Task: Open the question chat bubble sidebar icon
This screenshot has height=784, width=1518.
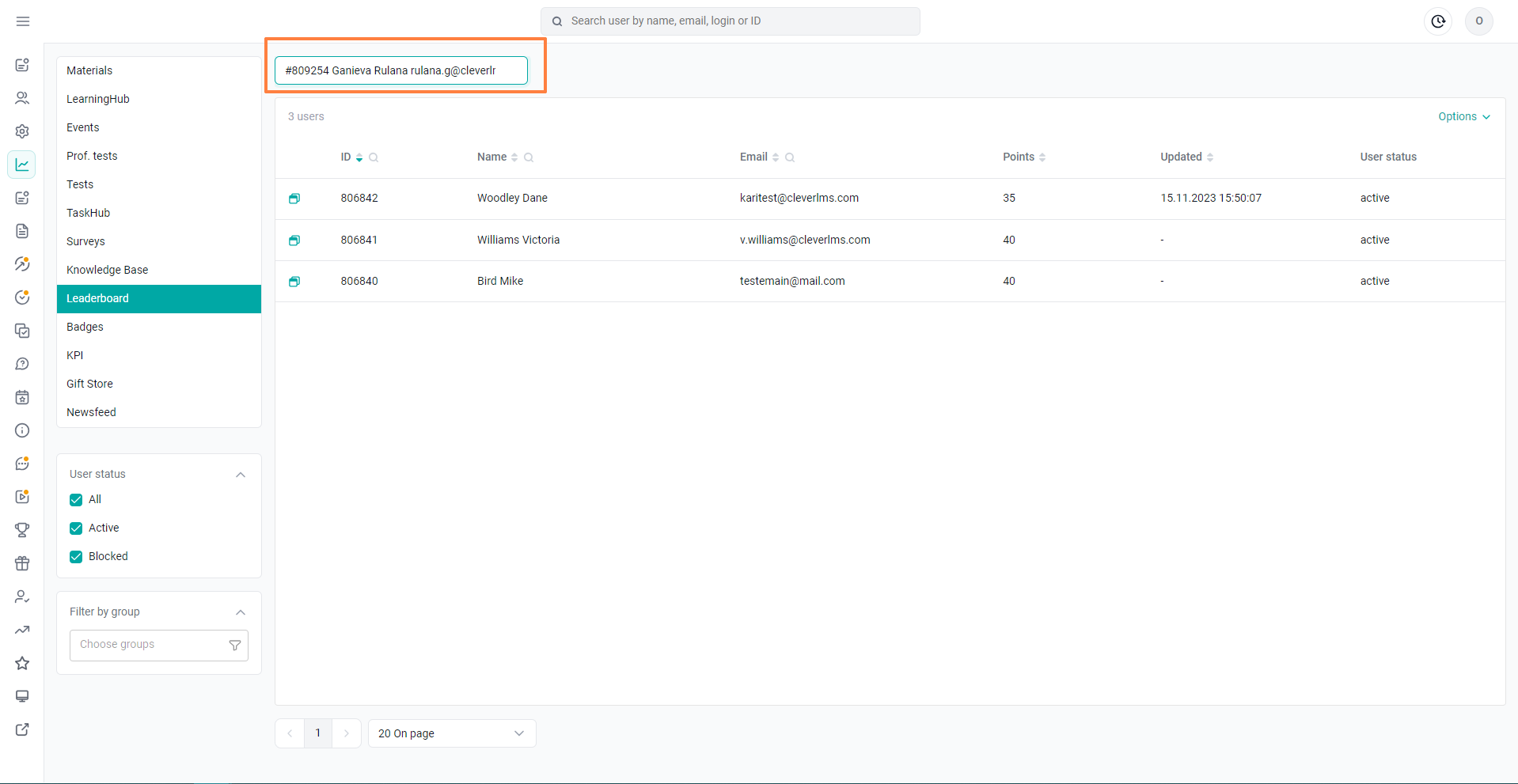Action: tap(22, 364)
